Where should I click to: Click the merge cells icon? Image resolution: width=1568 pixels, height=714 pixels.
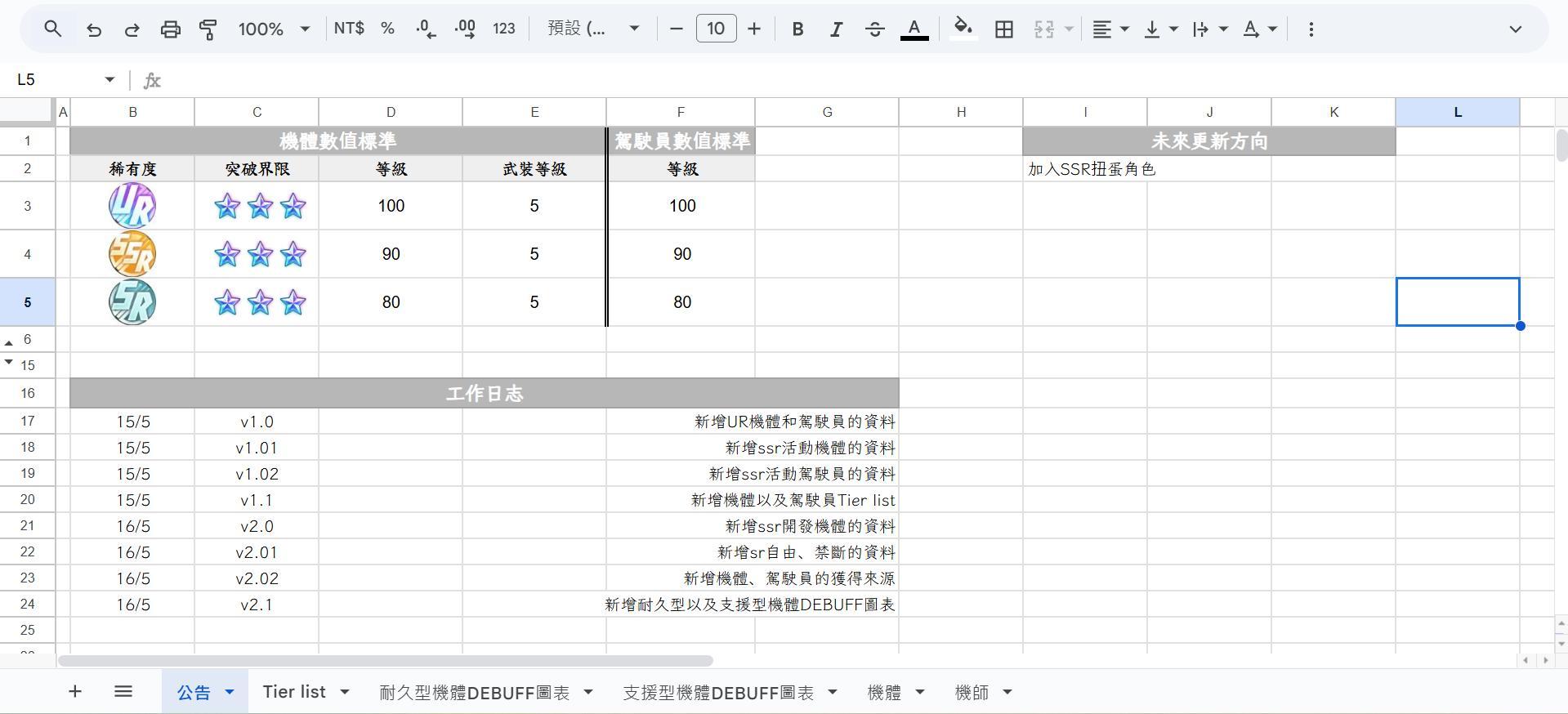1043,29
